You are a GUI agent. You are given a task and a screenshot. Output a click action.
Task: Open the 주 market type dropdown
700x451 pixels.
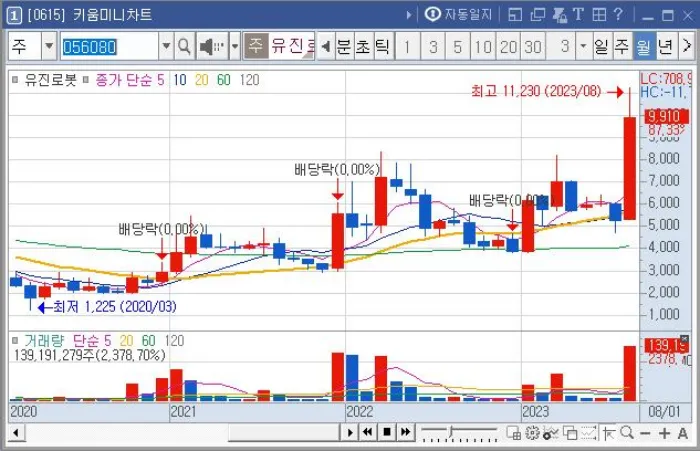click(x=49, y=46)
